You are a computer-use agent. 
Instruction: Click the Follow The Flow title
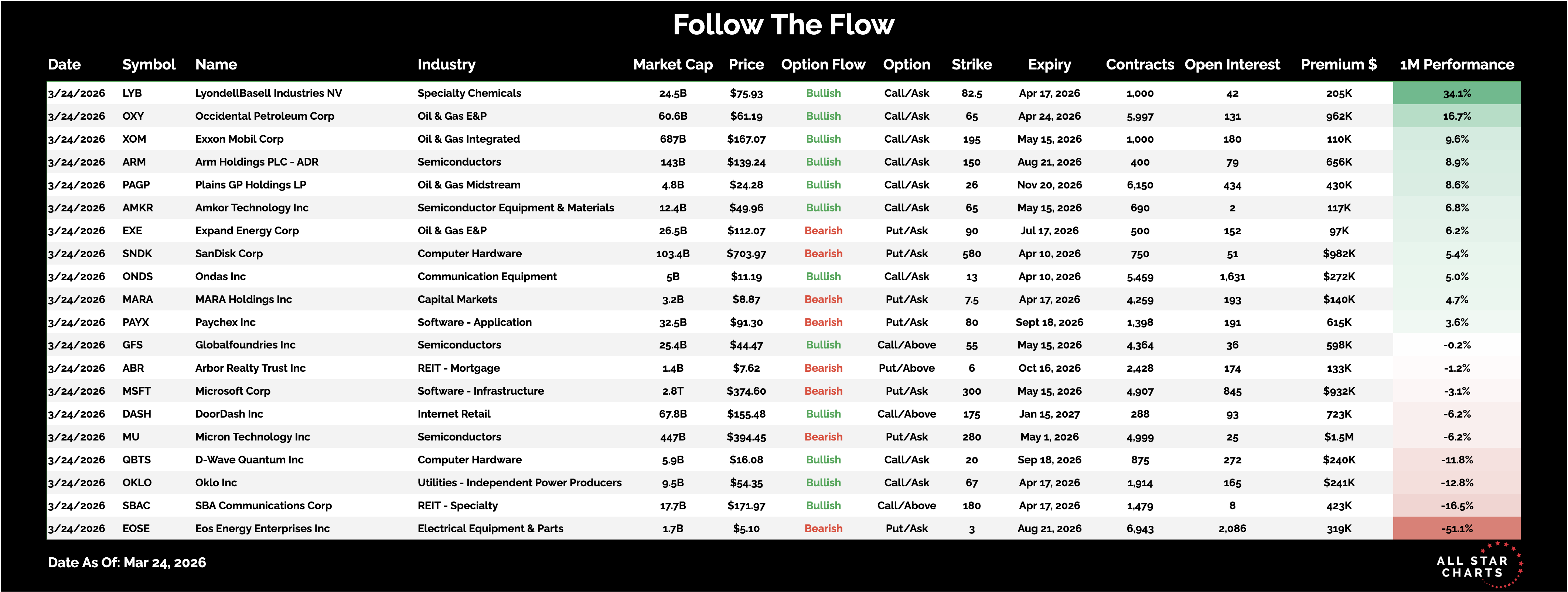click(x=783, y=25)
